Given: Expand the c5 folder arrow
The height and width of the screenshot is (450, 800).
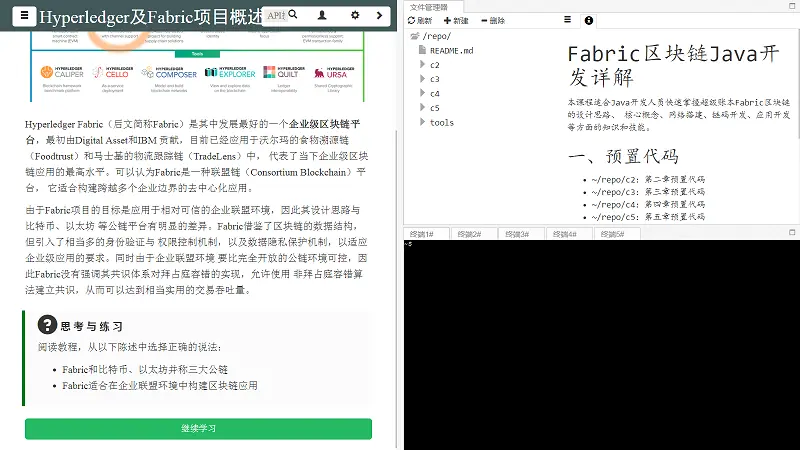Looking at the screenshot, I should pos(422,107).
